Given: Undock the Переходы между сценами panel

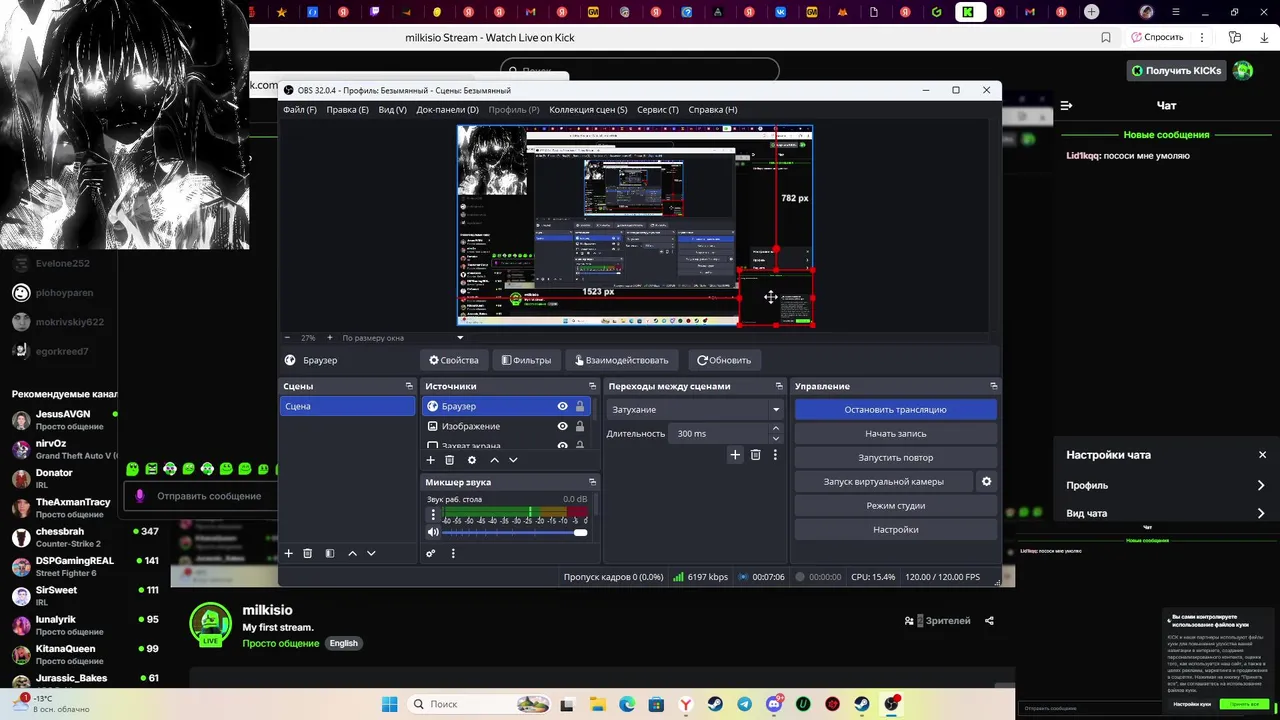Looking at the screenshot, I should (779, 386).
